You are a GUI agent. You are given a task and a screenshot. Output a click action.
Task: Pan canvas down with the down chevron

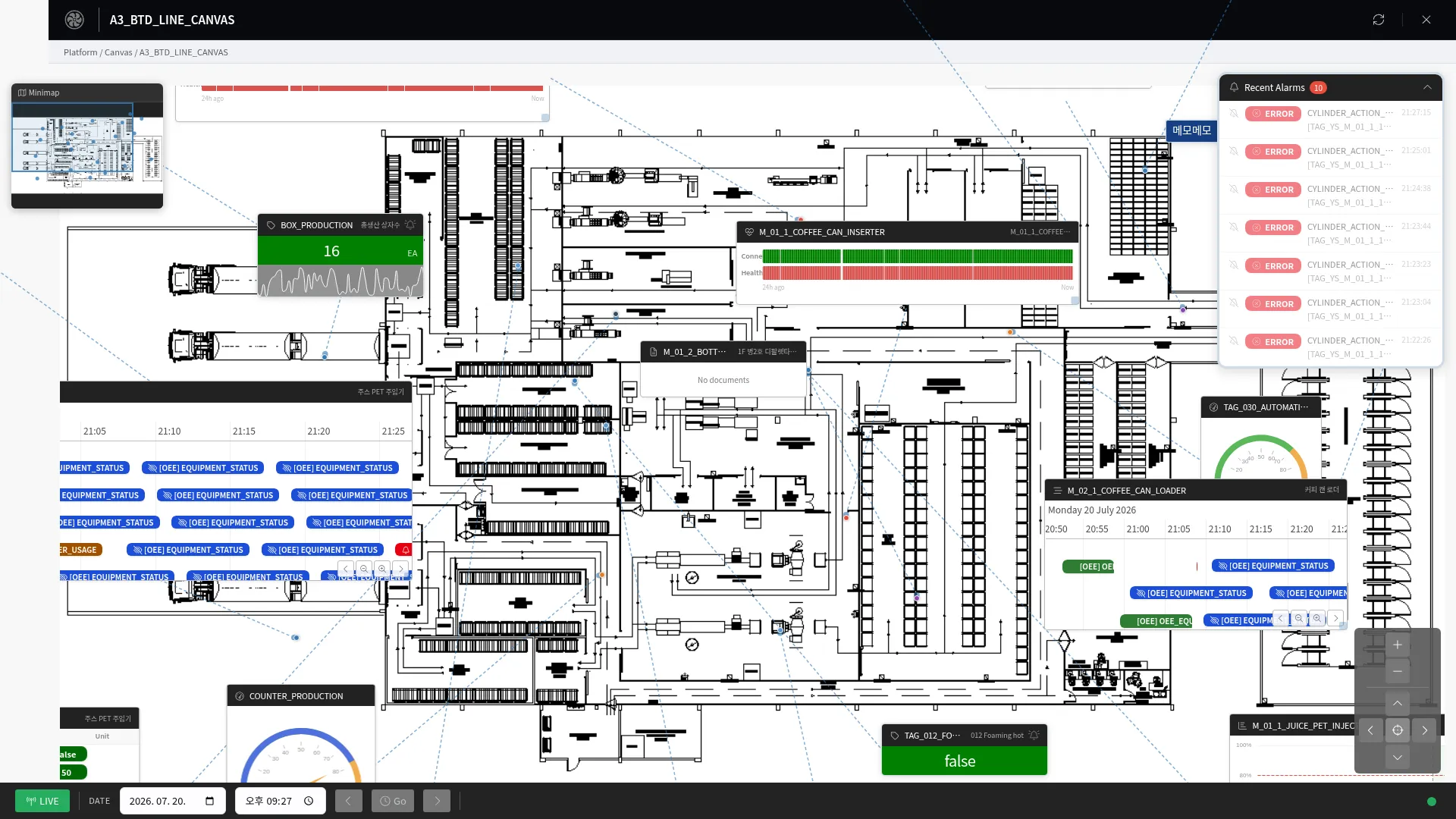(x=1397, y=757)
